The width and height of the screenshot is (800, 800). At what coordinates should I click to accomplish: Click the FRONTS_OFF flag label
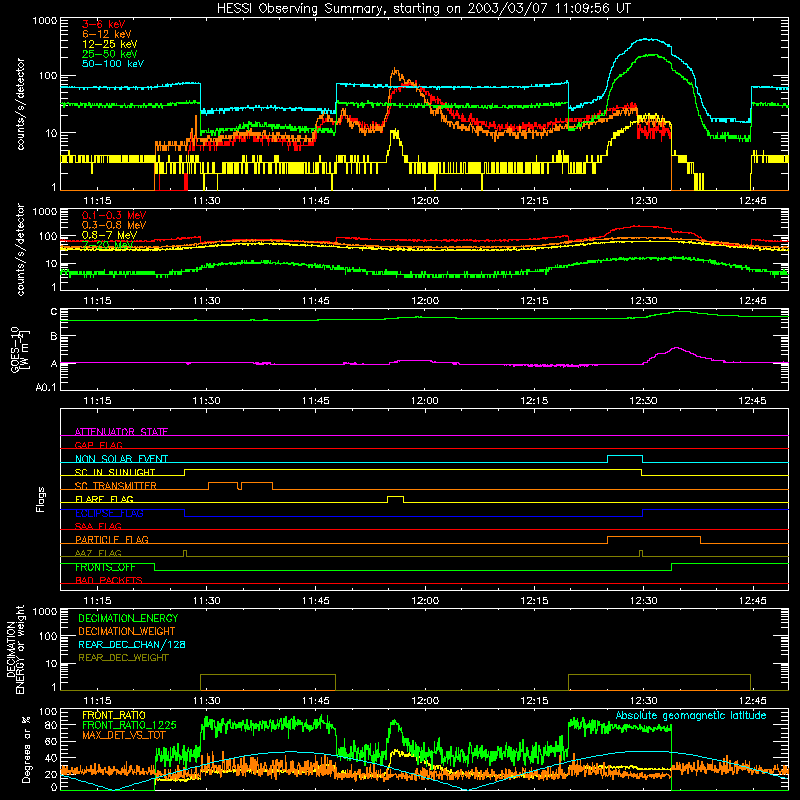coord(106,567)
